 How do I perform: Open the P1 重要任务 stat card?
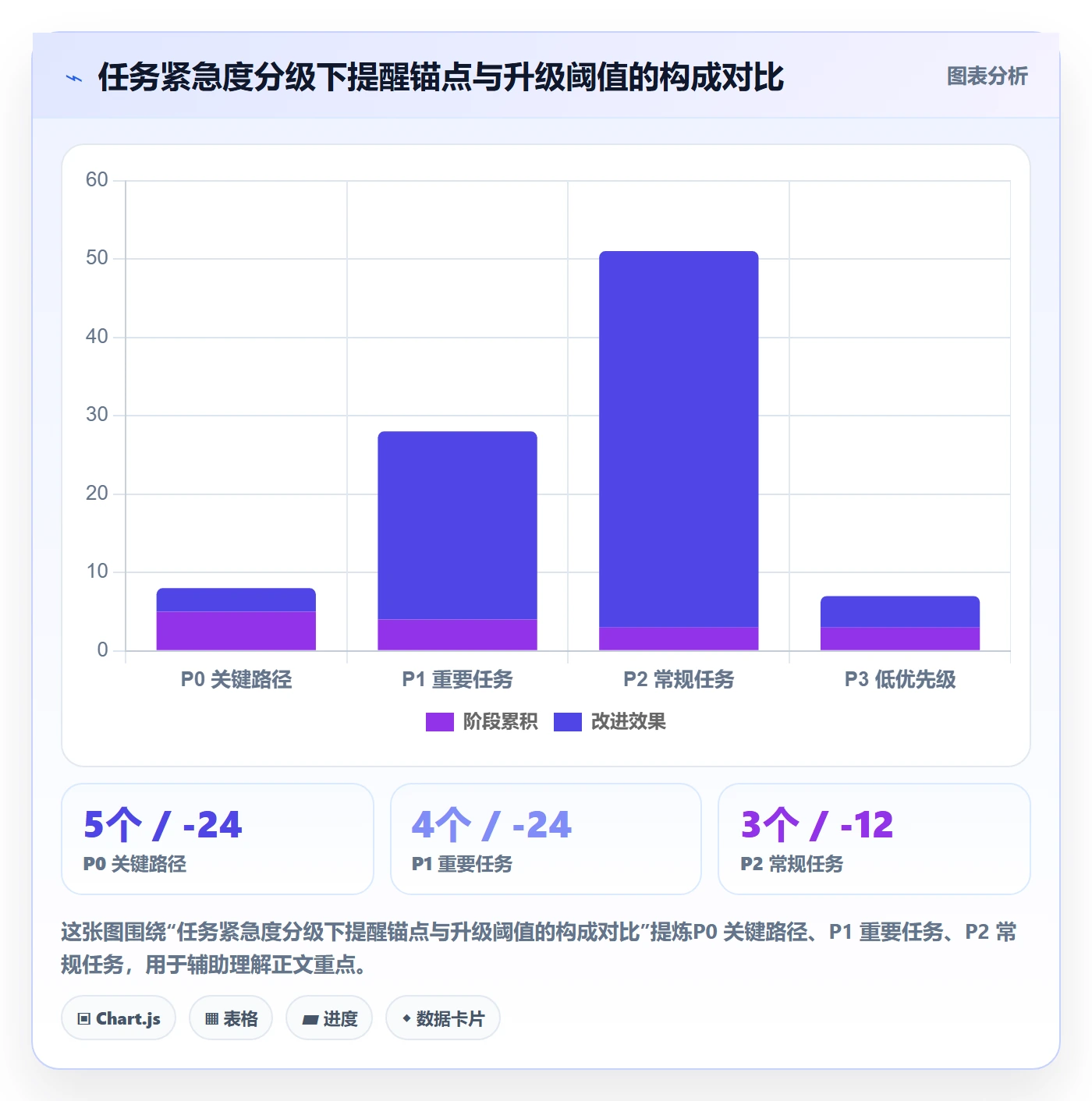click(x=546, y=839)
